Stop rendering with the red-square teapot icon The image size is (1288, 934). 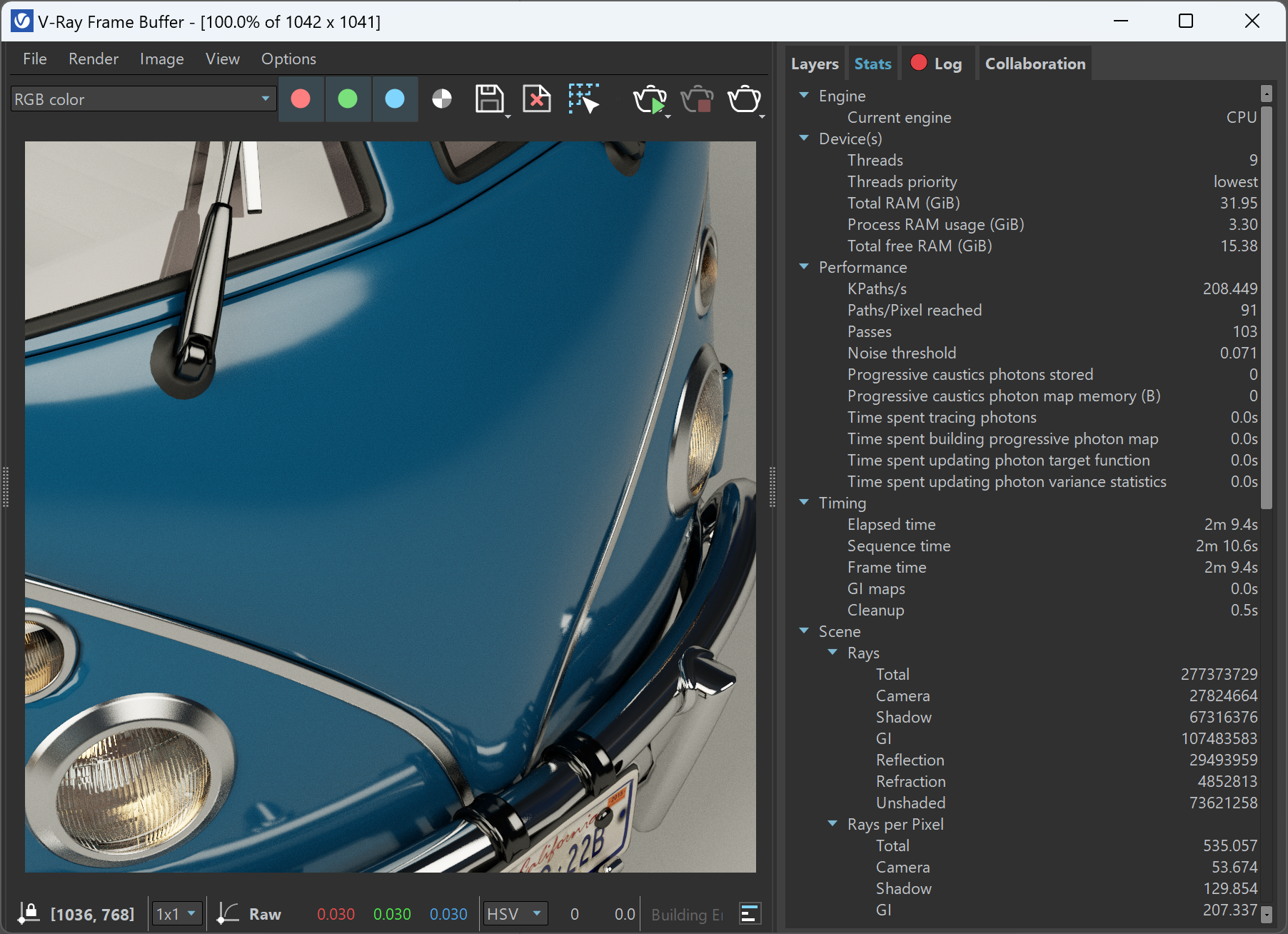698,99
